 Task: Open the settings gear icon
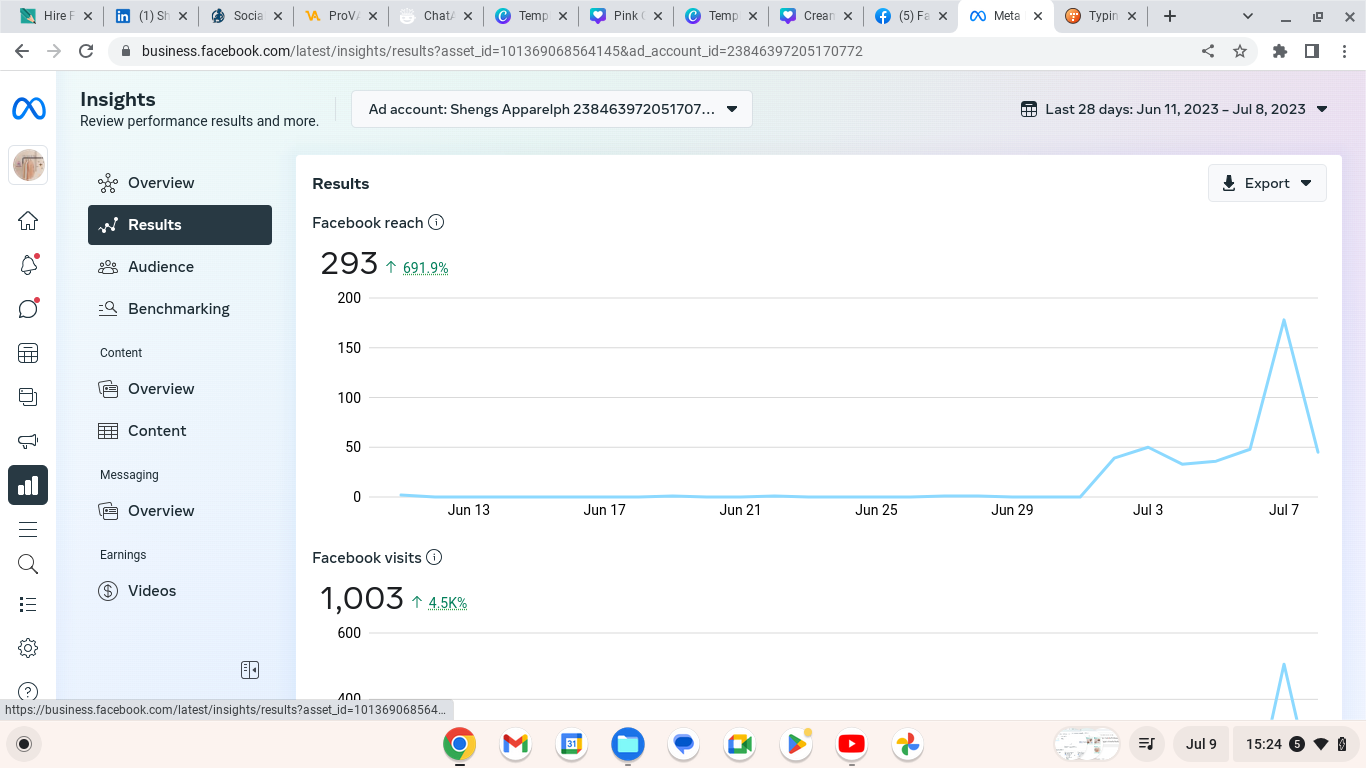click(x=28, y=648)
